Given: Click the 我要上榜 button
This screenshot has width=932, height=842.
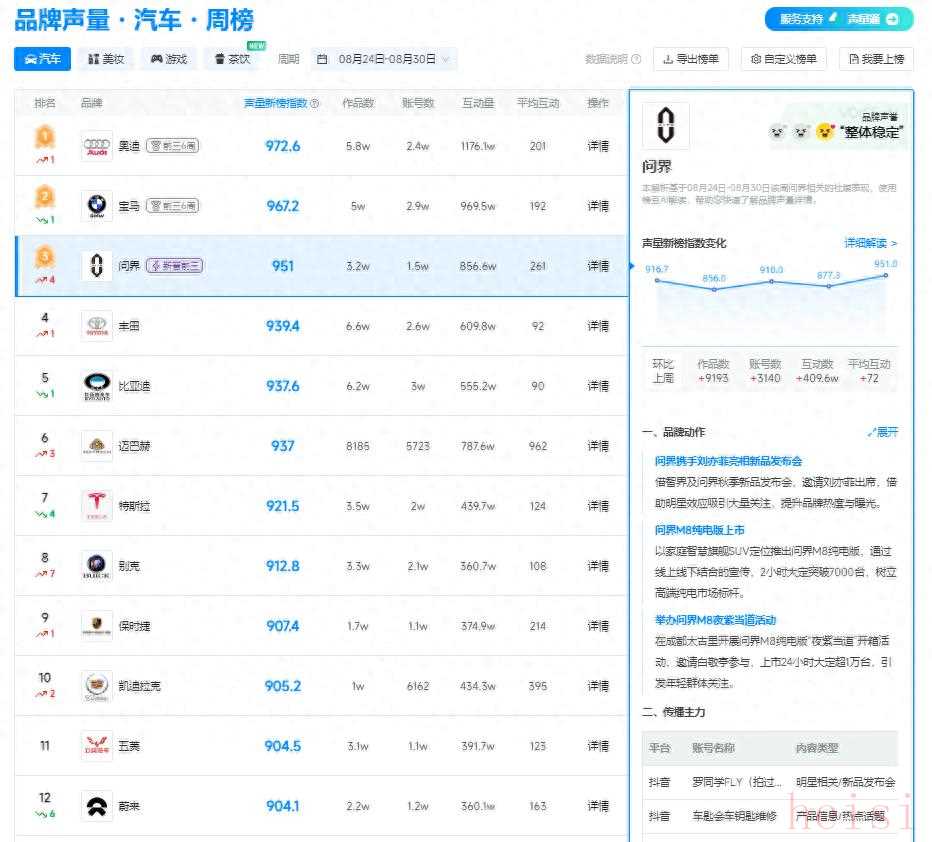Looking at the screenshot, I should (x=876, y=59).
